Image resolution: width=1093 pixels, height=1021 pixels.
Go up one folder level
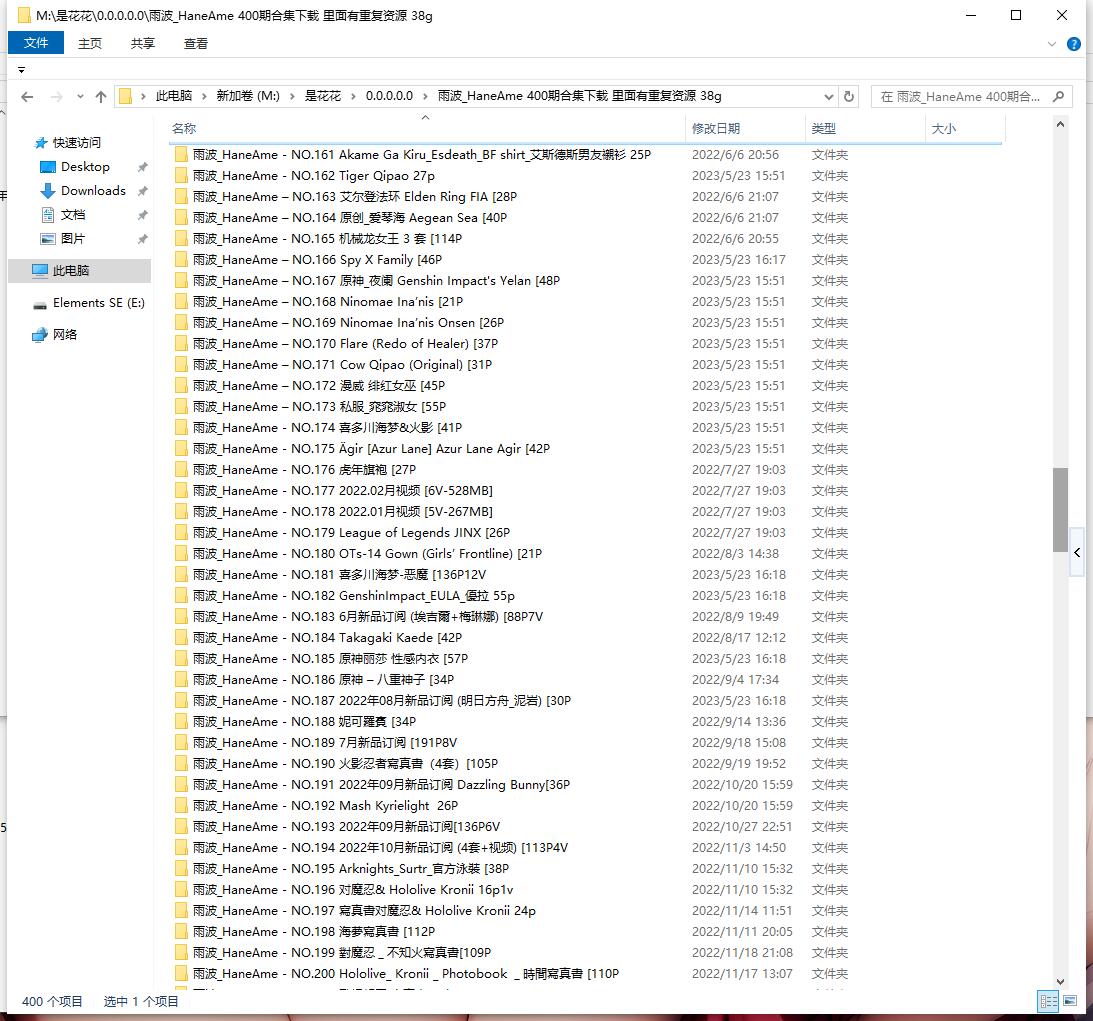coord(101,97)
